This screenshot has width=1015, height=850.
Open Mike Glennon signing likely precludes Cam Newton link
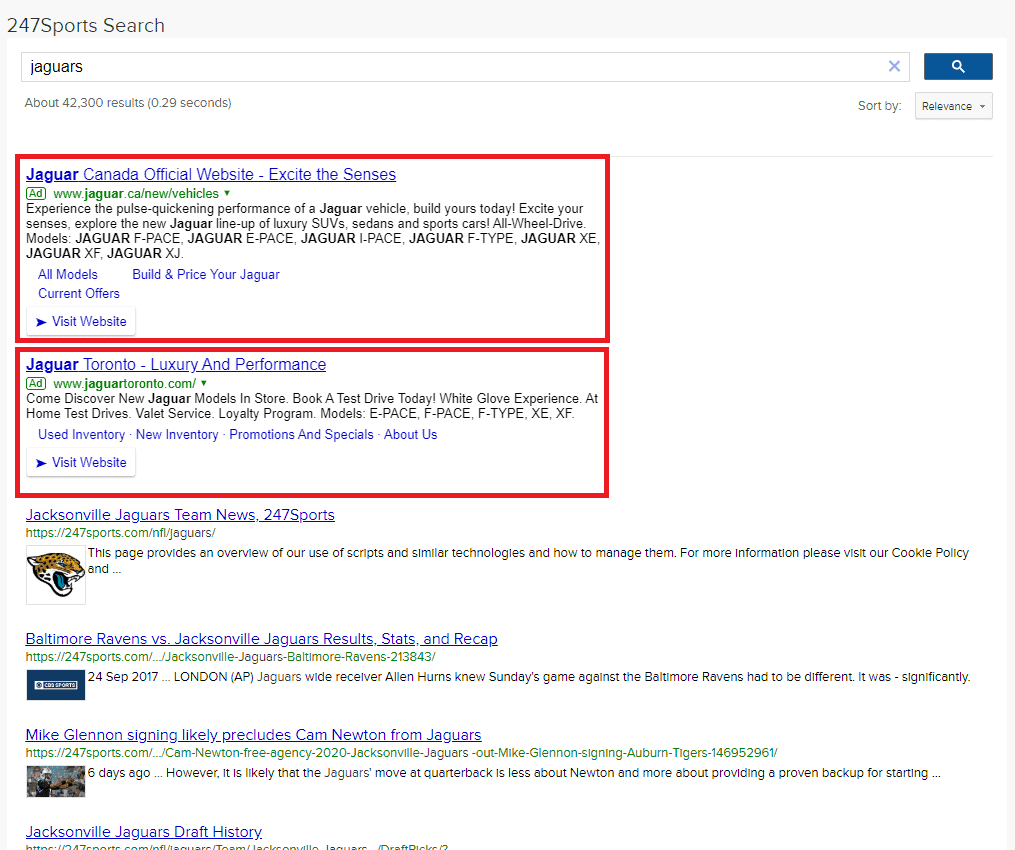tap(253, 735)
